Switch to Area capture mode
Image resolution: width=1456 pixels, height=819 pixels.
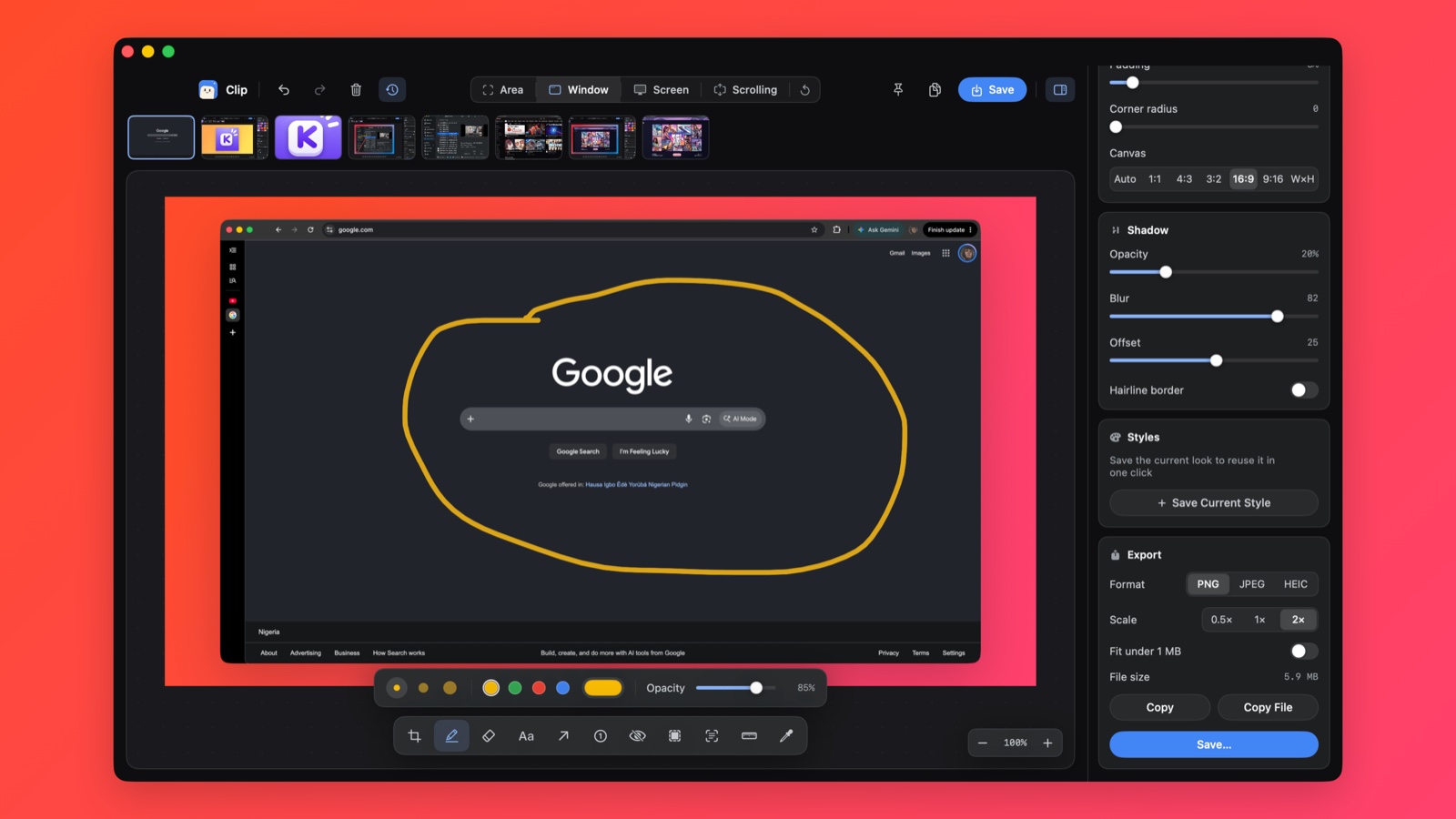click(502, 90)
